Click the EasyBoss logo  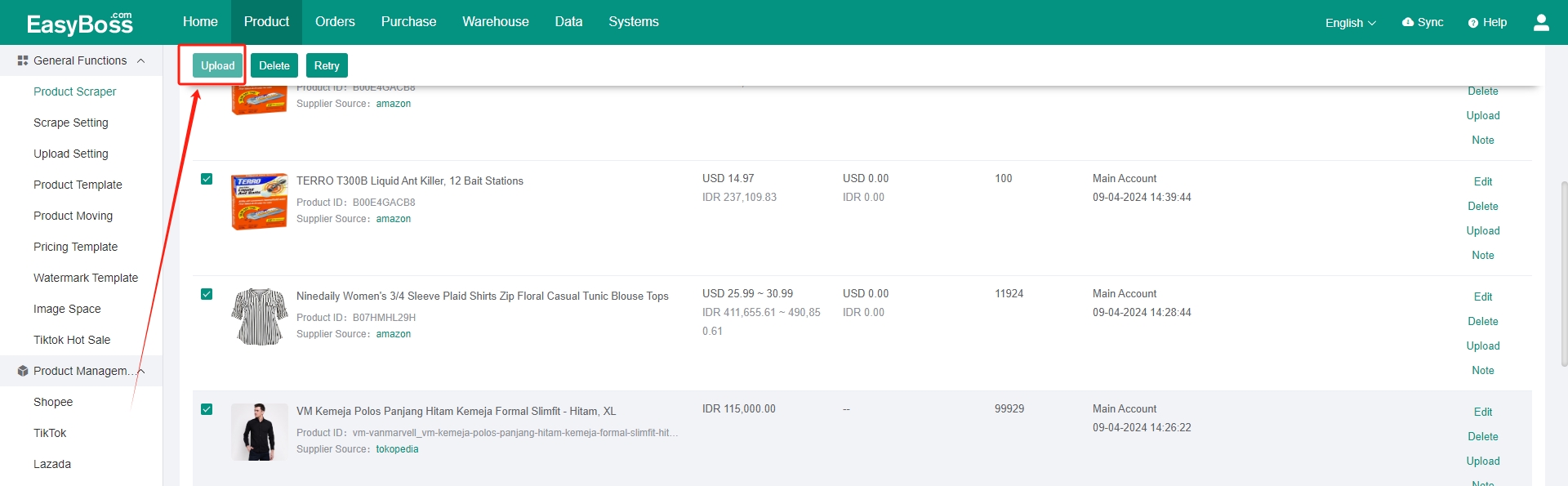click(79, 23)
